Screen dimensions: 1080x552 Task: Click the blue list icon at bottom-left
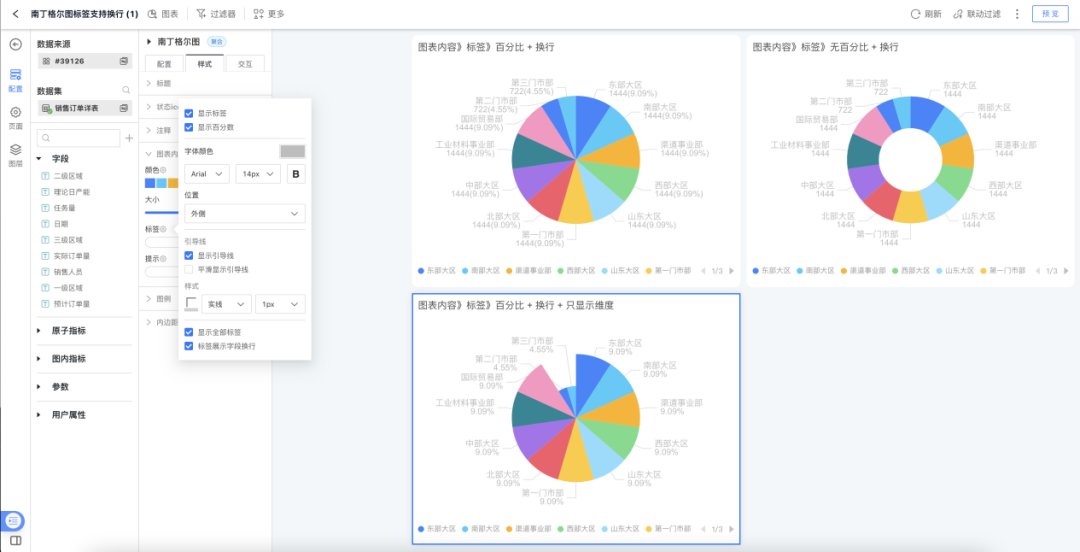14,520
